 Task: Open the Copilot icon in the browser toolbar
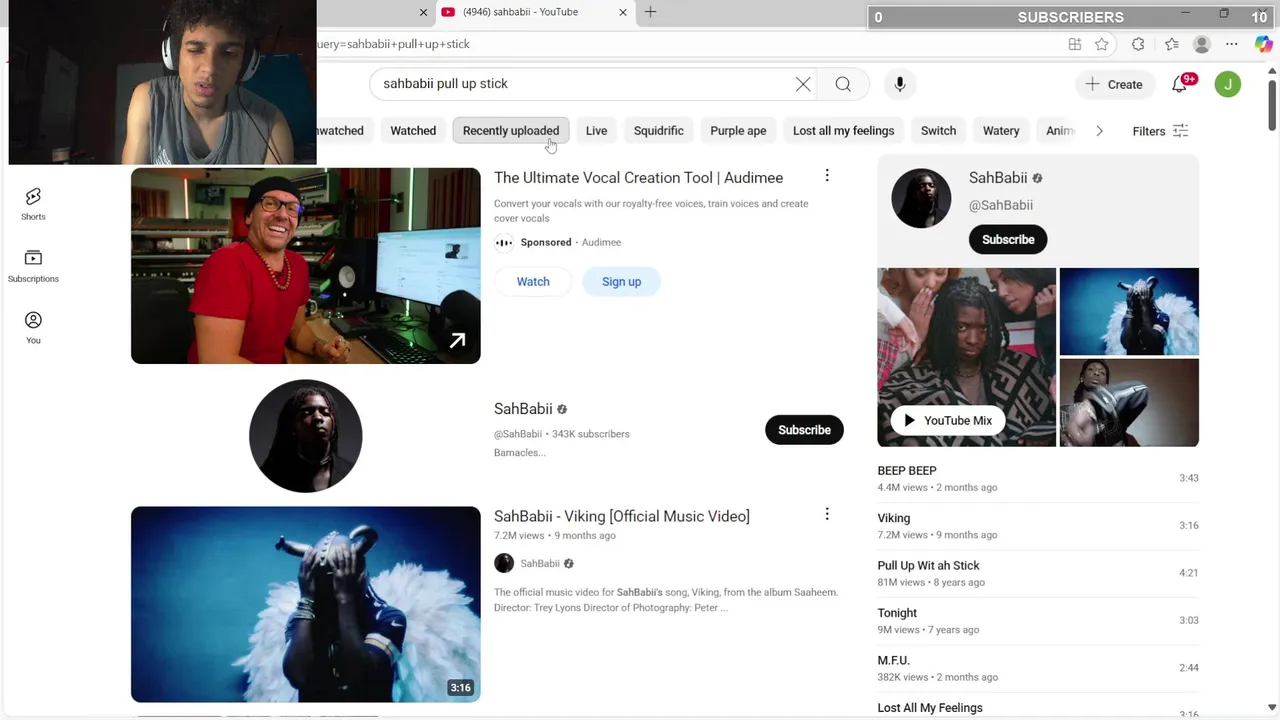[1264, 44]
